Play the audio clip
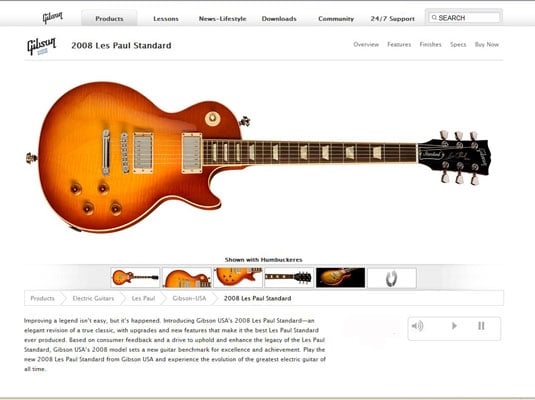The height and width of the screenshot is (400, 535). point(454,326)
